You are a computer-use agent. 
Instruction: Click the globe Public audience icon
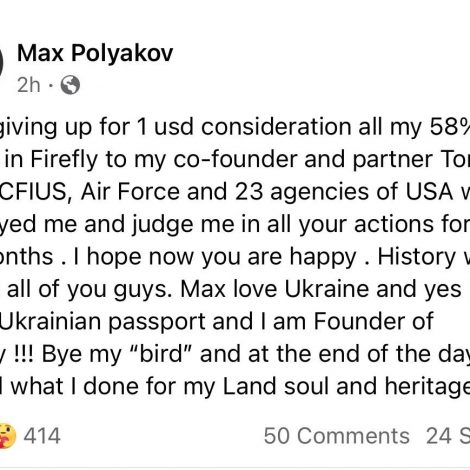[70, 85]
